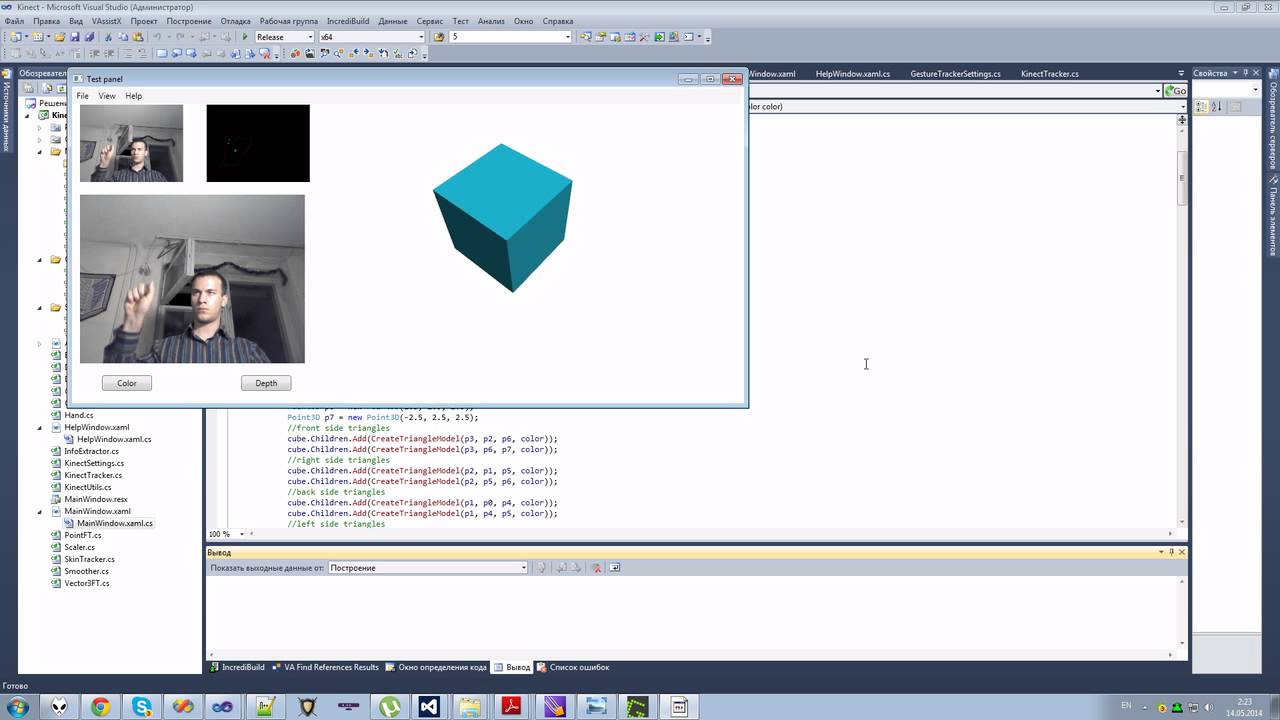Click the New Project toolbar icon
Image resolution: width=1280 pixels, height=720 pixels.
click(x=17, y=37)
